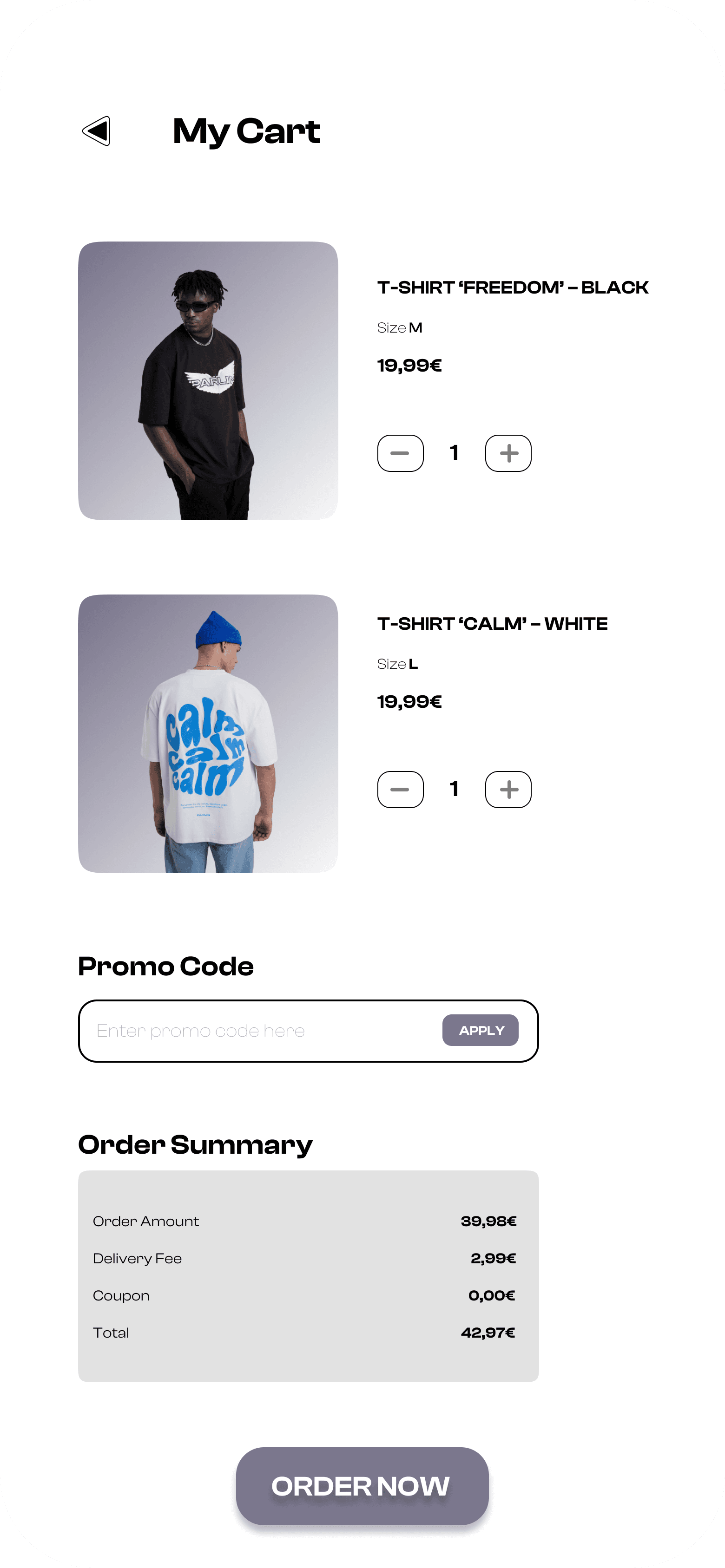Decrease quantity of the Freedom black T-shirt
725x1568 pixels.
(400, 453)
